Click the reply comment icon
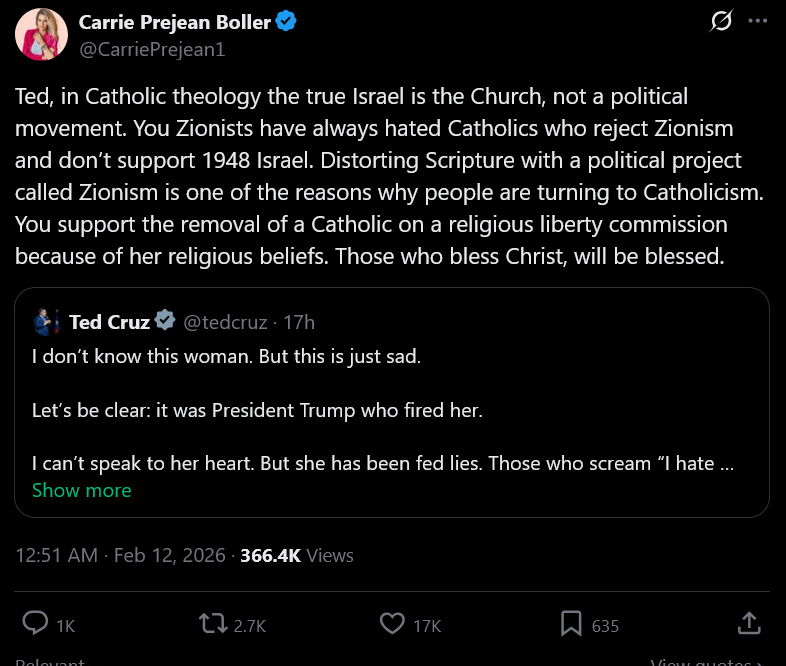This screenshot has height=666, width=786. point(35,624)
